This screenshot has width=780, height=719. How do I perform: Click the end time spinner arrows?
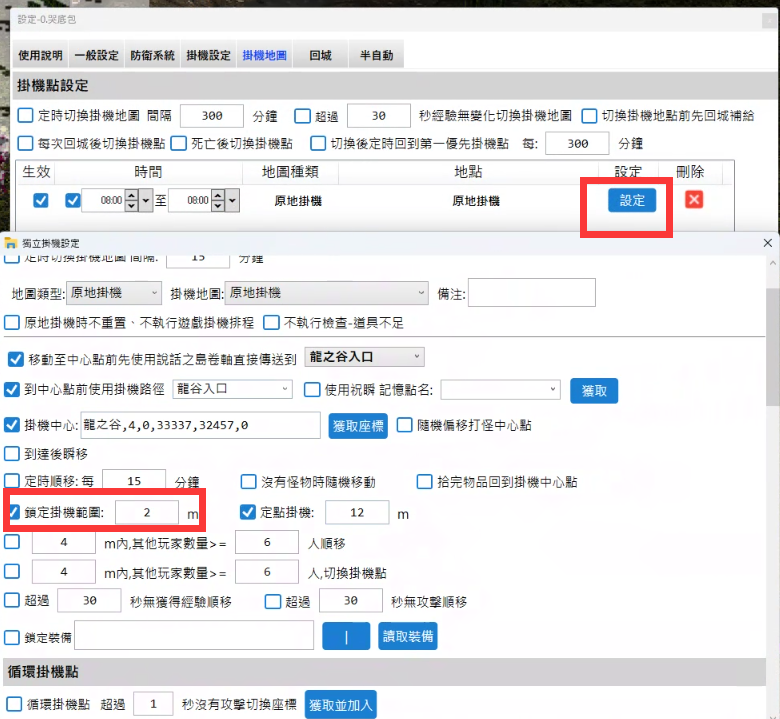[219, 200]
